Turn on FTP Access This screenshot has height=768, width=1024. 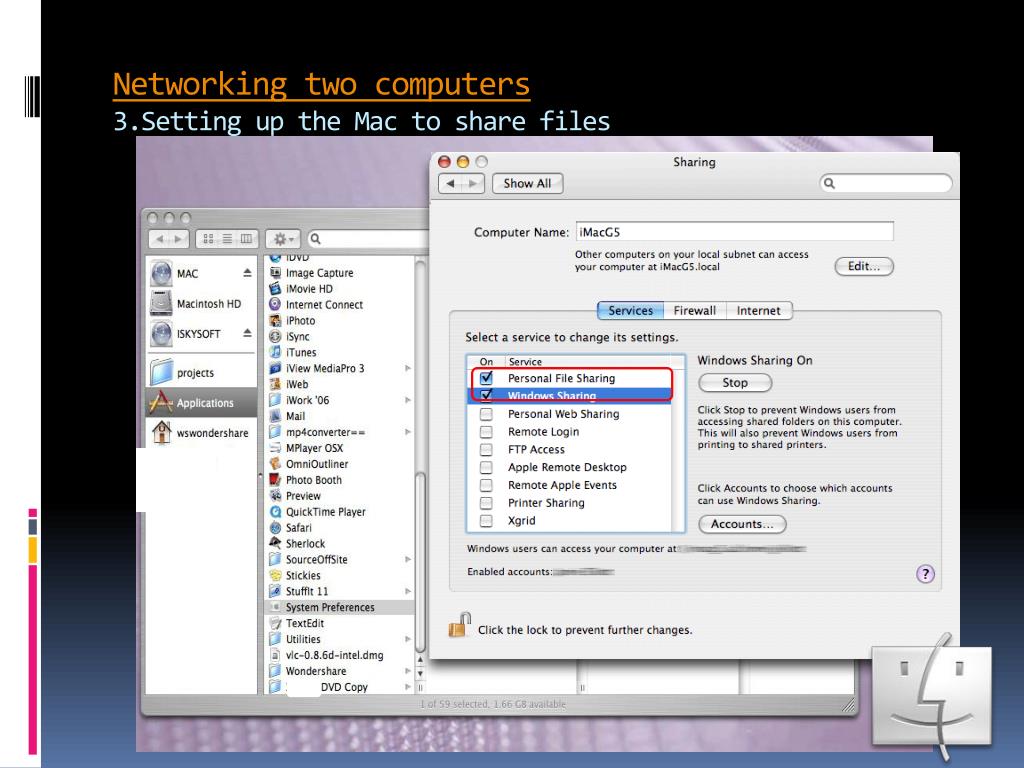487,449
